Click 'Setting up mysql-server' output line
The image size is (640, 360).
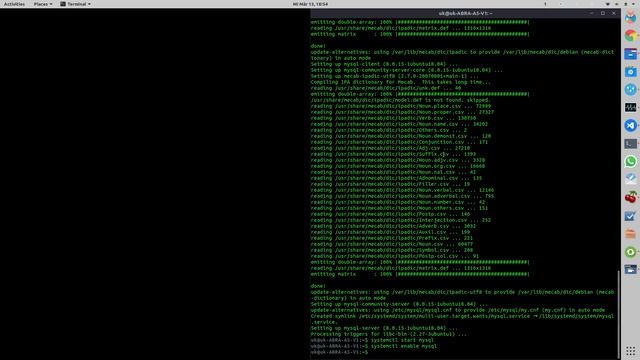384,328
